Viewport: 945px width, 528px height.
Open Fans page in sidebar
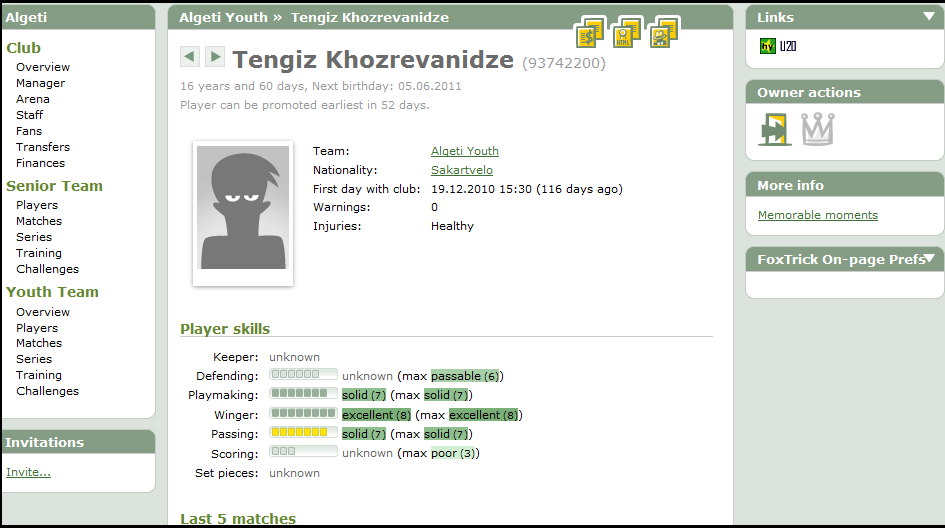(29, 131)
